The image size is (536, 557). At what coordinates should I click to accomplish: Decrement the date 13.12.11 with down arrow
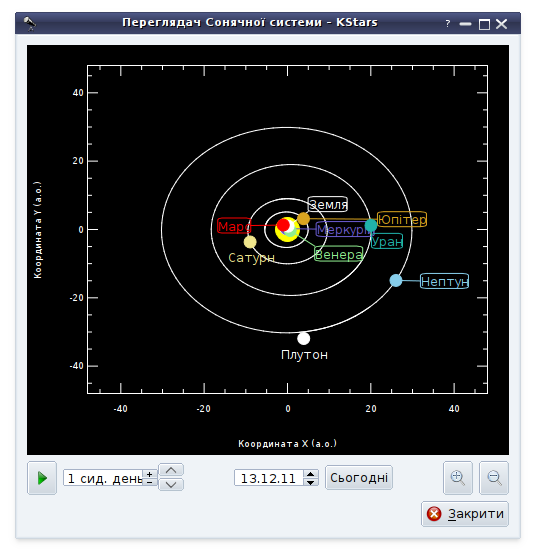311,482
